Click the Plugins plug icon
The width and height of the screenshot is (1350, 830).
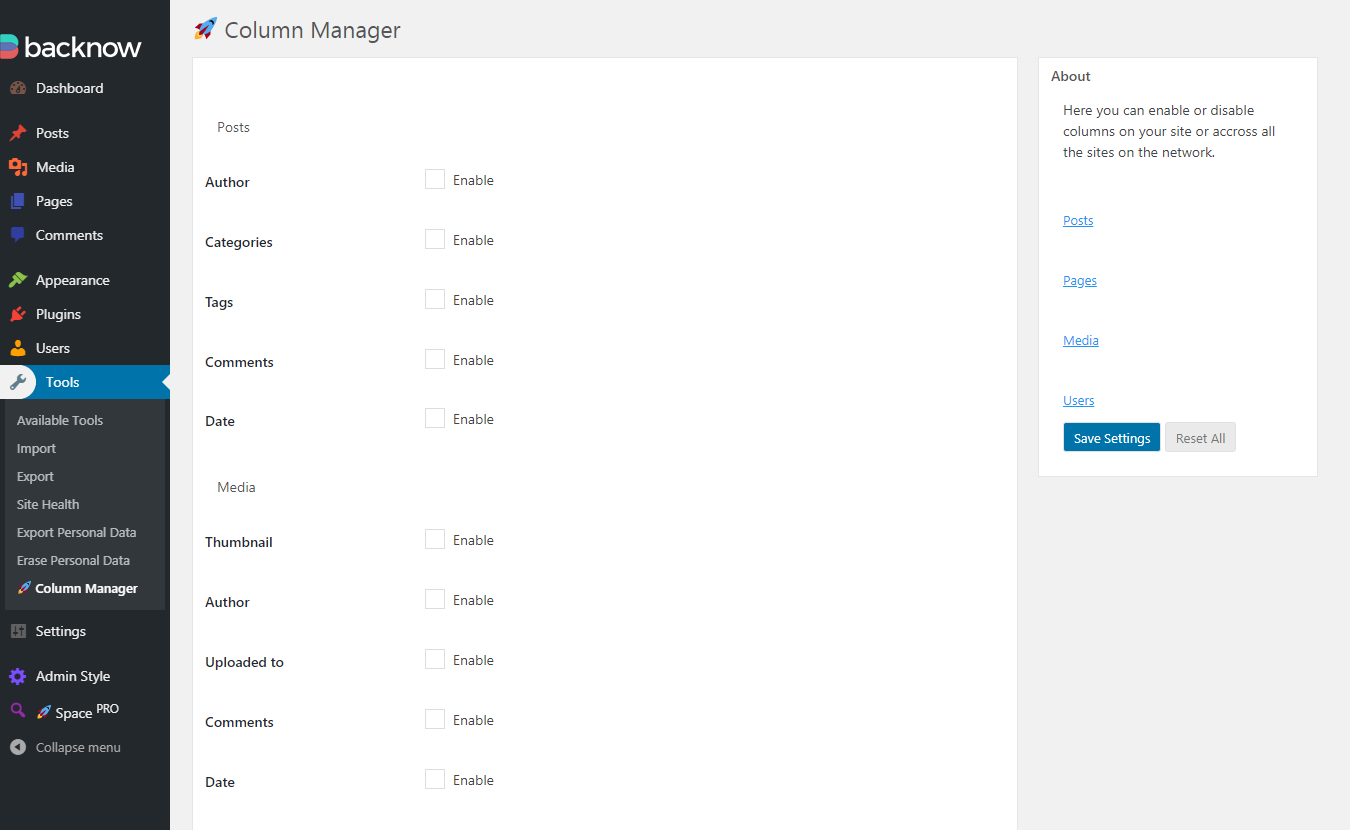(17, 314)
